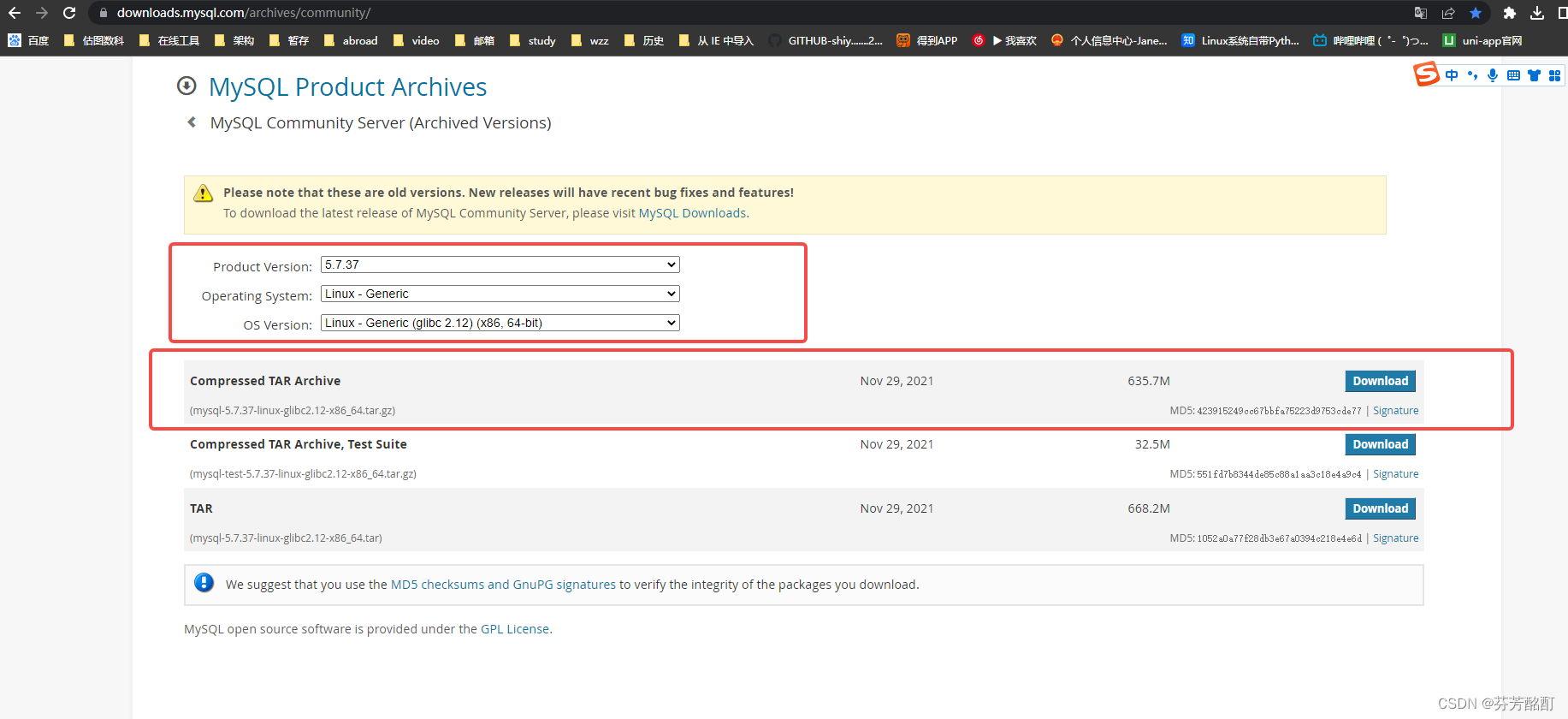Download Compressed TAR Archive, Test Suite
The width and height of the screenshot is (1568, 719).
coord(1380,444)
